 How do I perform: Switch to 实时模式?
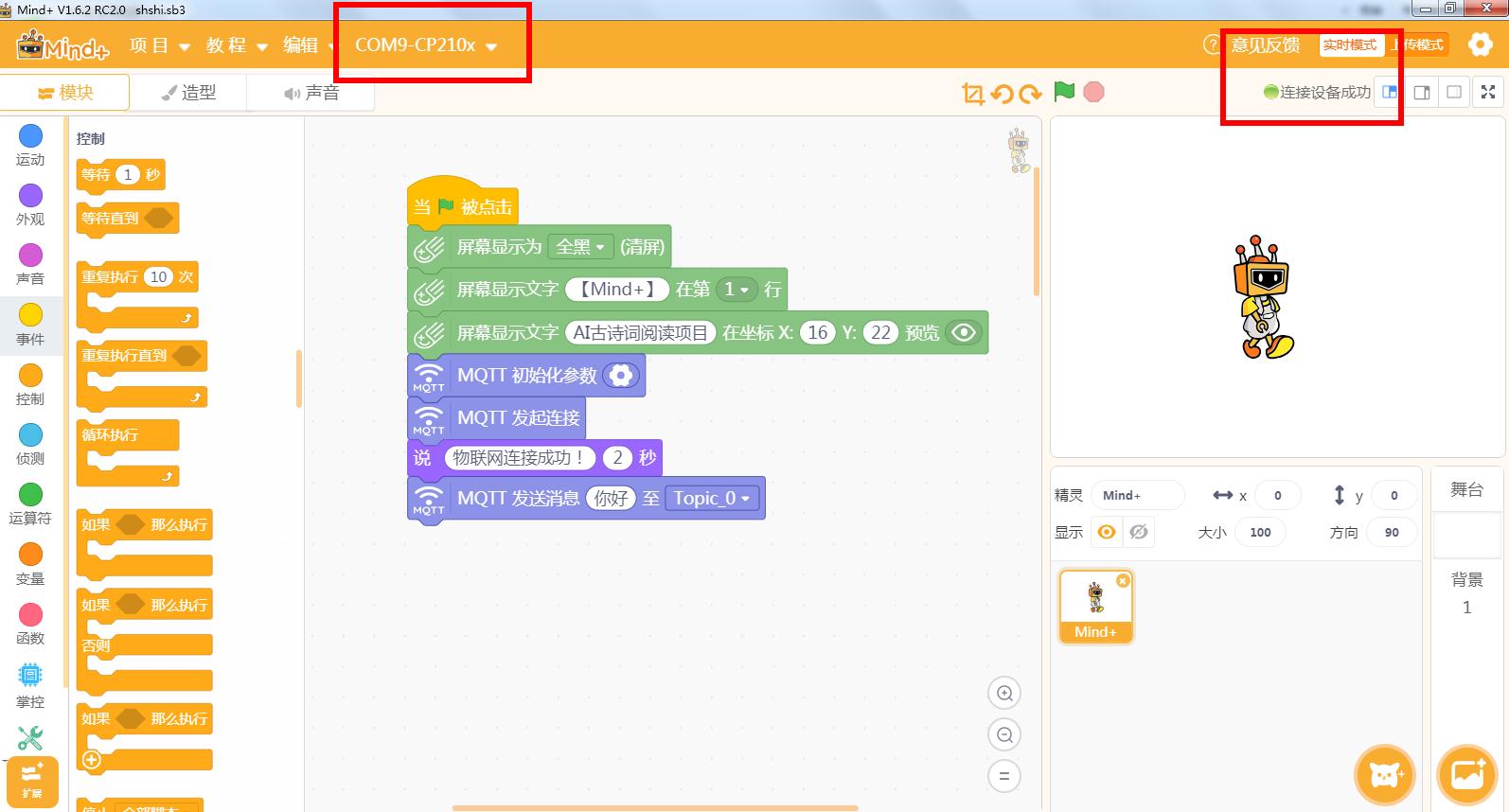(x=1350, y=44)
